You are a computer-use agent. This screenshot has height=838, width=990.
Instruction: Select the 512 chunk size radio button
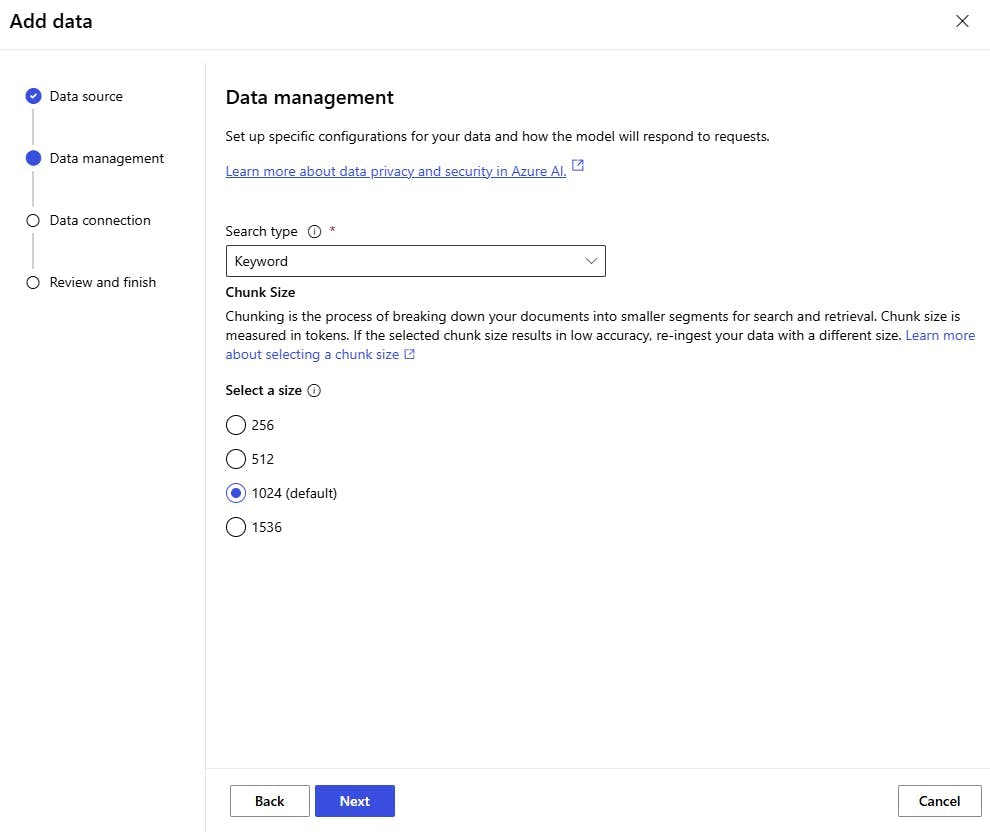coord(236,459)
